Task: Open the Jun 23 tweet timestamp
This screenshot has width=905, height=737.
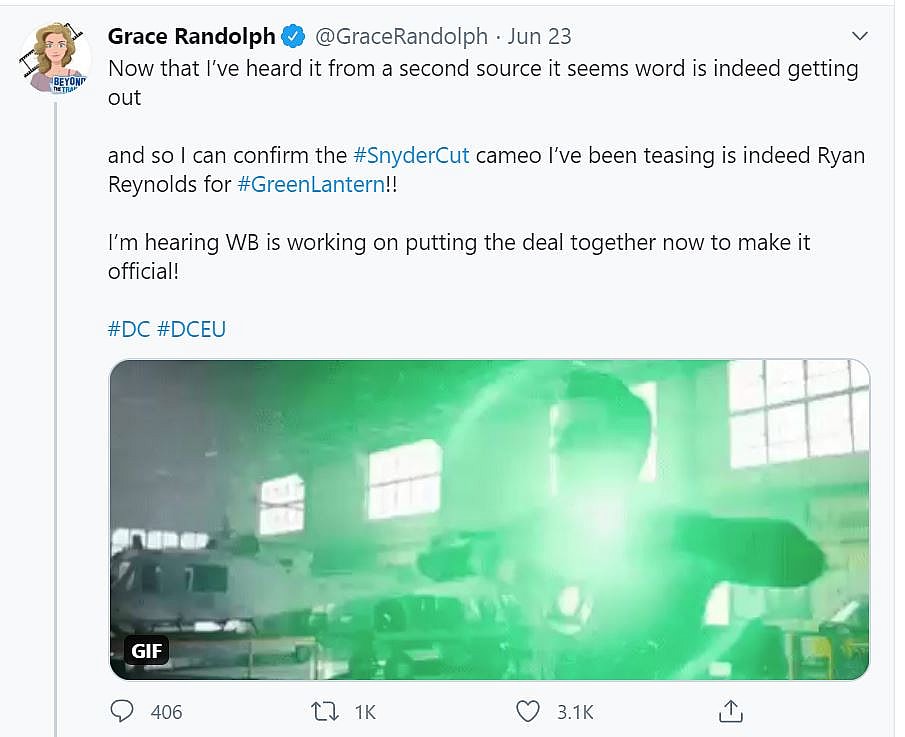Action: click(x=539, y=37)
